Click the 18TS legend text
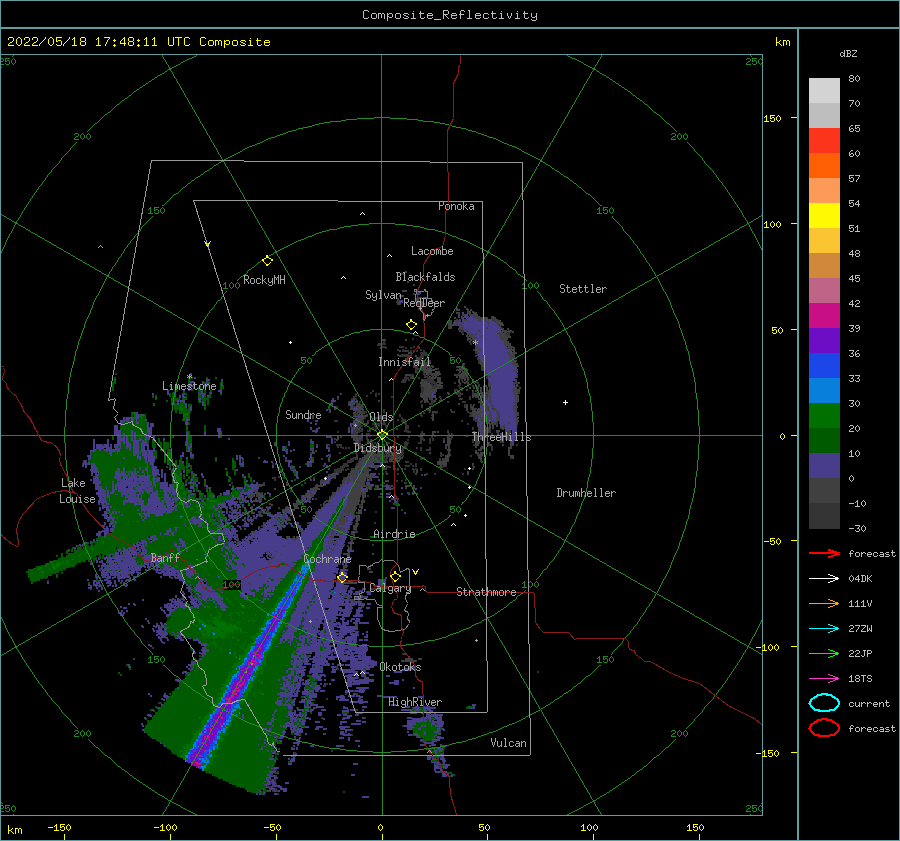This screenshot has height=841, width=900. coord(860,679)
